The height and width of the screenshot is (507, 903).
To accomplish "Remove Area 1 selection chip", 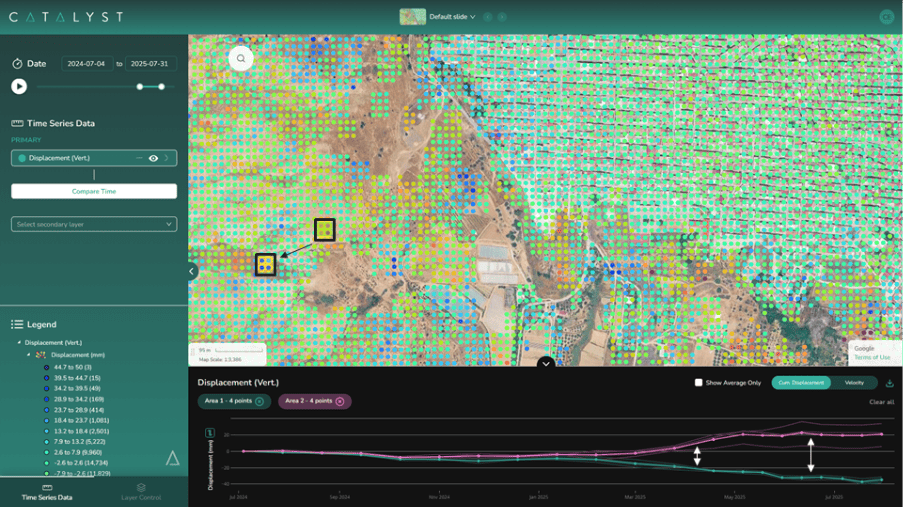I will point(260,402).
